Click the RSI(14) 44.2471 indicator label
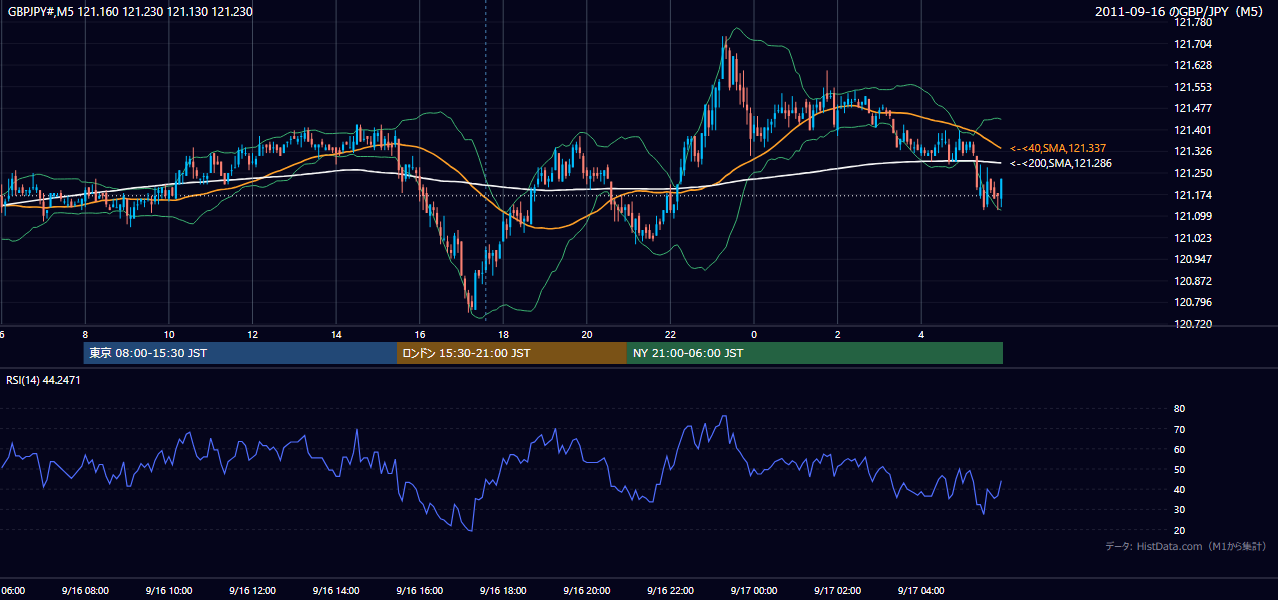The image size is (1278, 600). pos(44,380)
